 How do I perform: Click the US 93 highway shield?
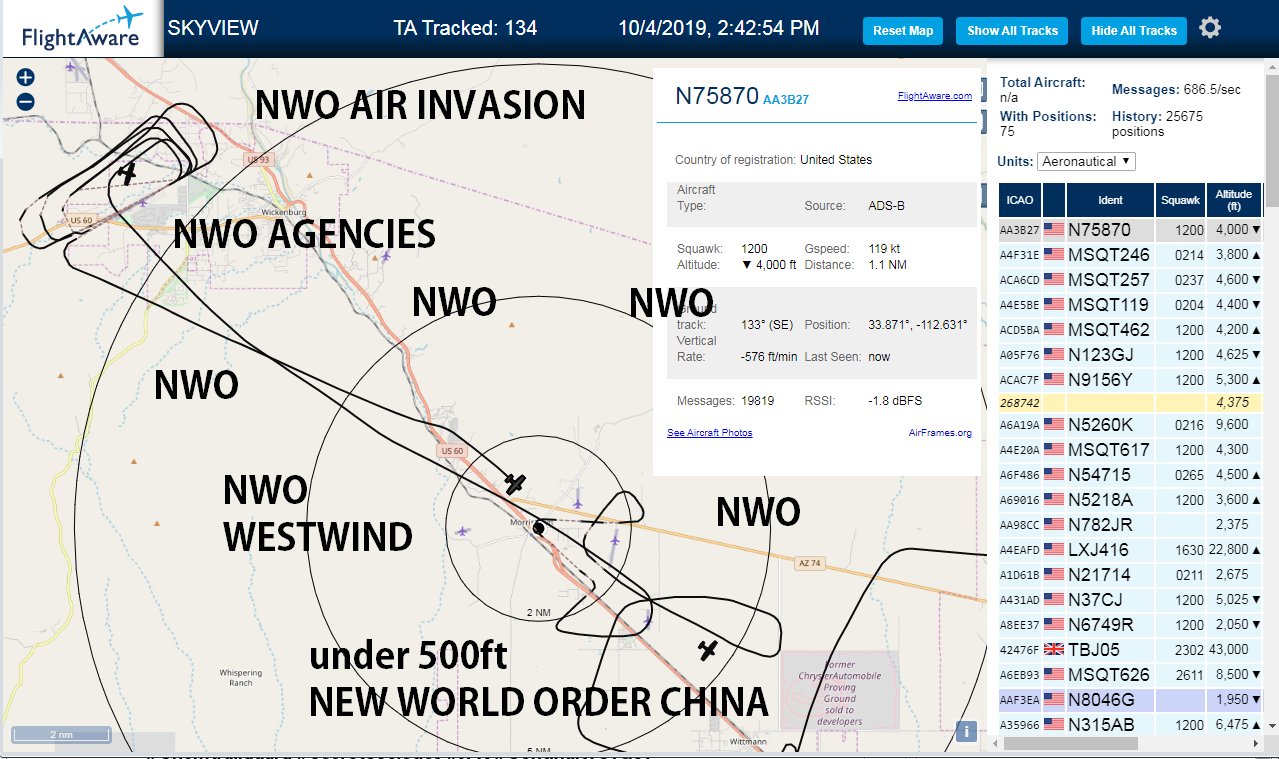coord(258,160)
